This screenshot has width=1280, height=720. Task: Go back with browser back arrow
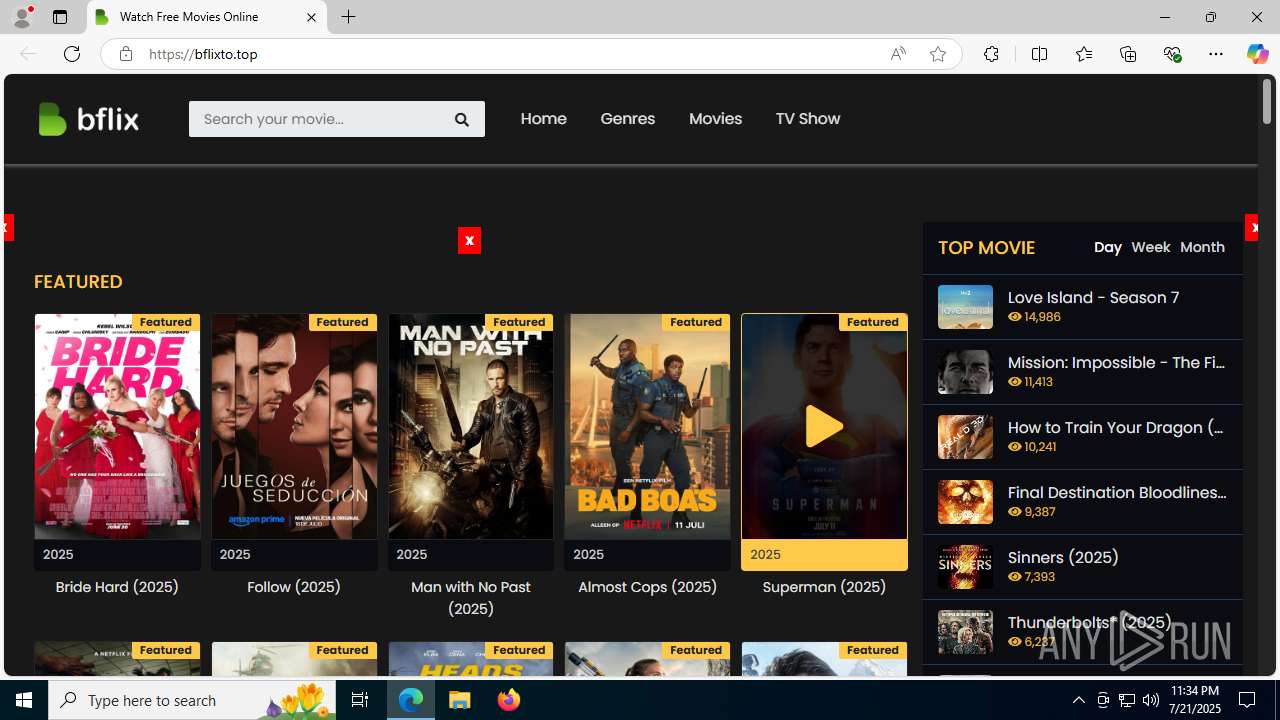(28, 54)
